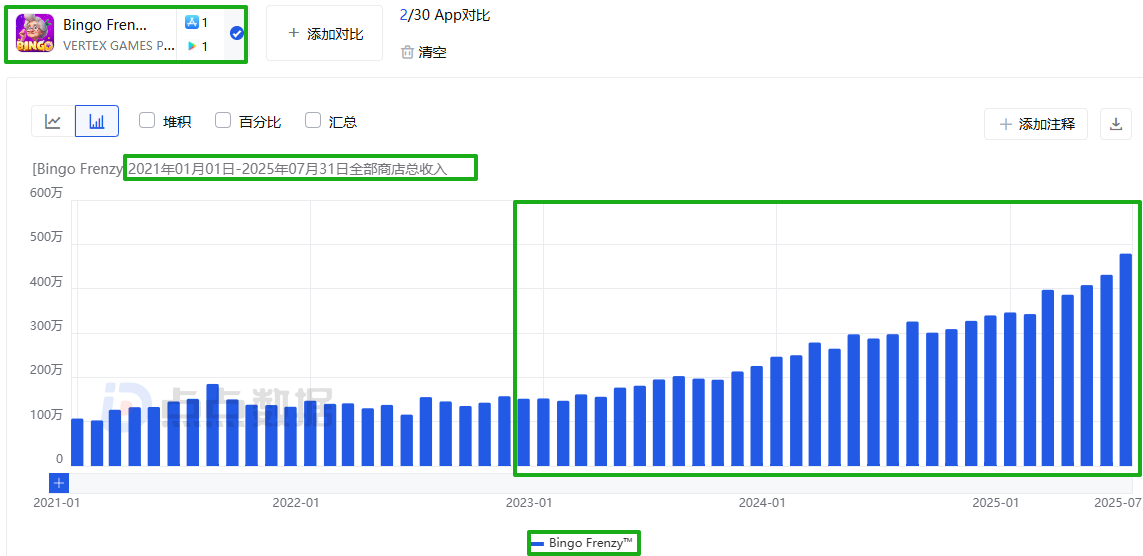Click the App Store rank icon
1143x556 pixels.
(x=192, y=22)
